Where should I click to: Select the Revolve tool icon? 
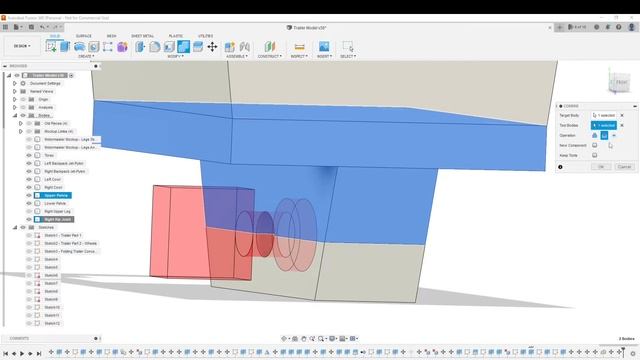[79, 47]
